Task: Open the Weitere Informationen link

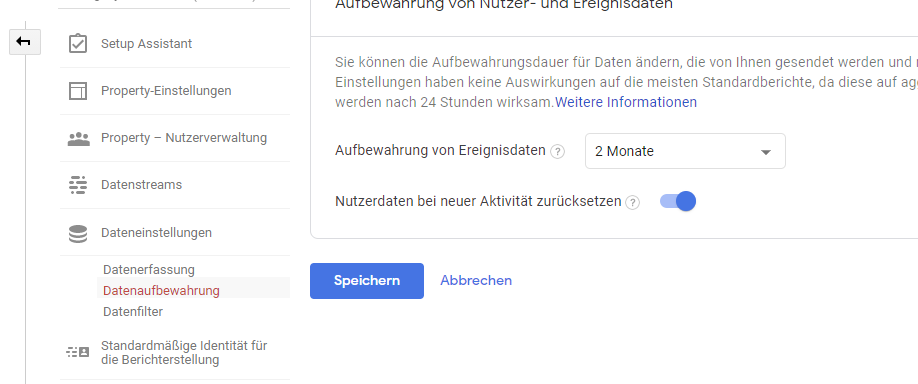Action: click(626, 102)
